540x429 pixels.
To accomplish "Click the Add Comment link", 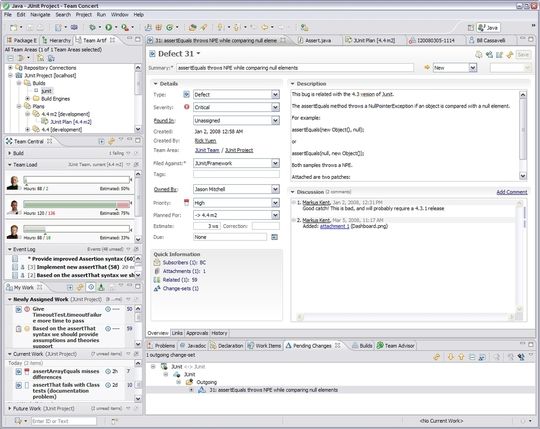I will [x=512, y=192].
